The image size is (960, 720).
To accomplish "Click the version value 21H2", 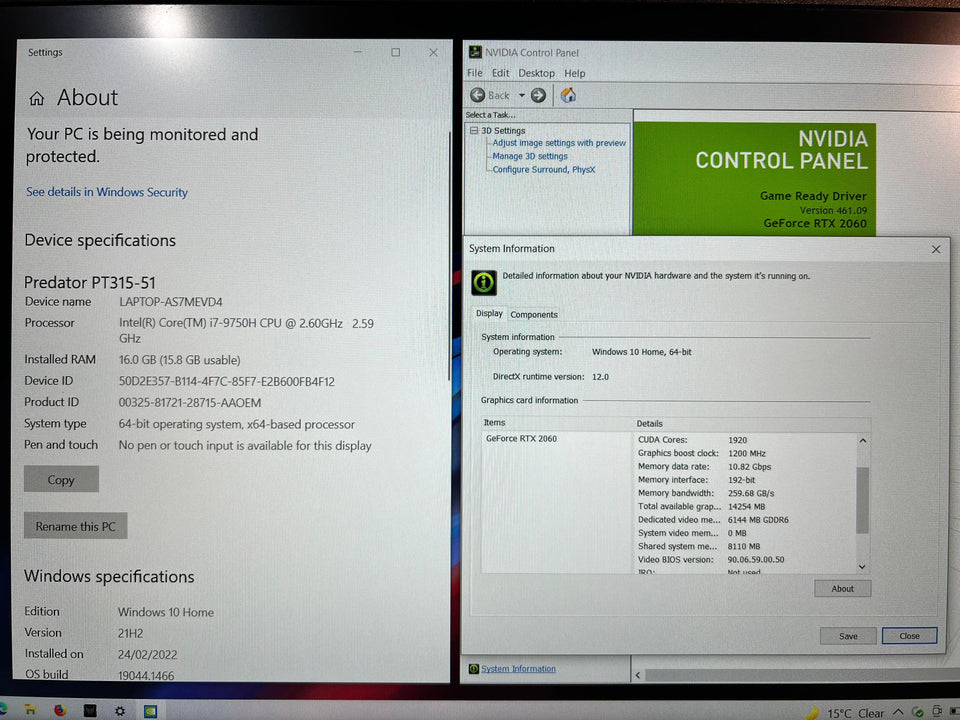I will [130, 633].
